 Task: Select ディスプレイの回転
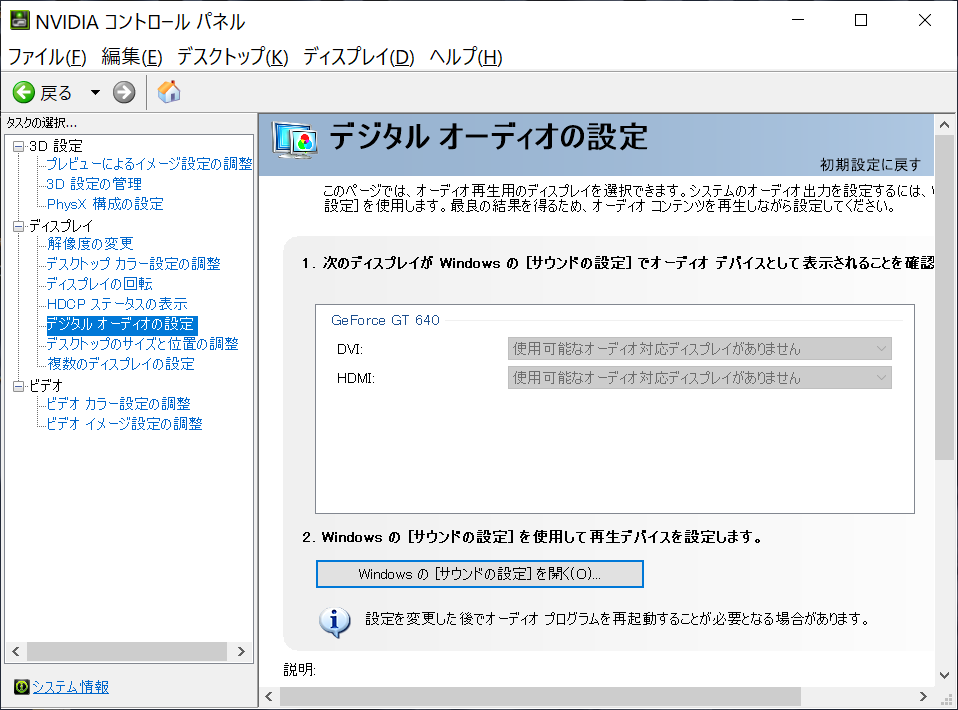click(100, 284)
